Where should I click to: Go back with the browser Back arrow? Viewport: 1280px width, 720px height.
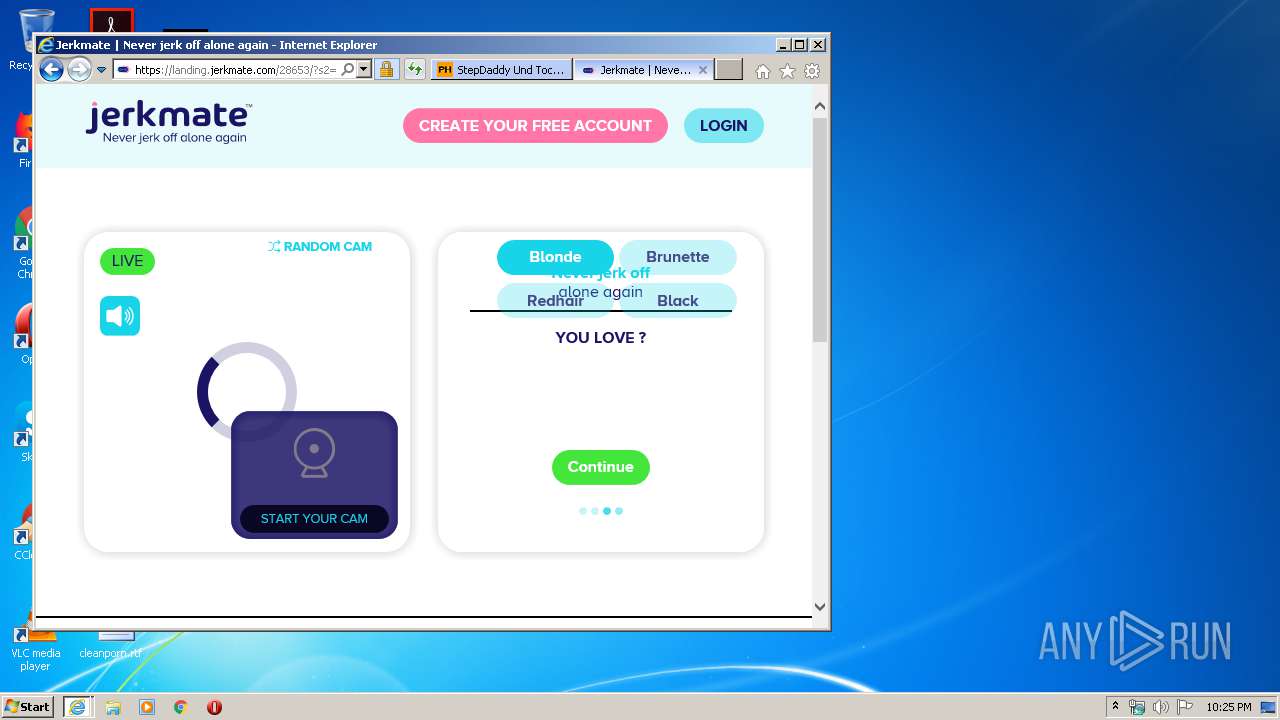point(51,70)
